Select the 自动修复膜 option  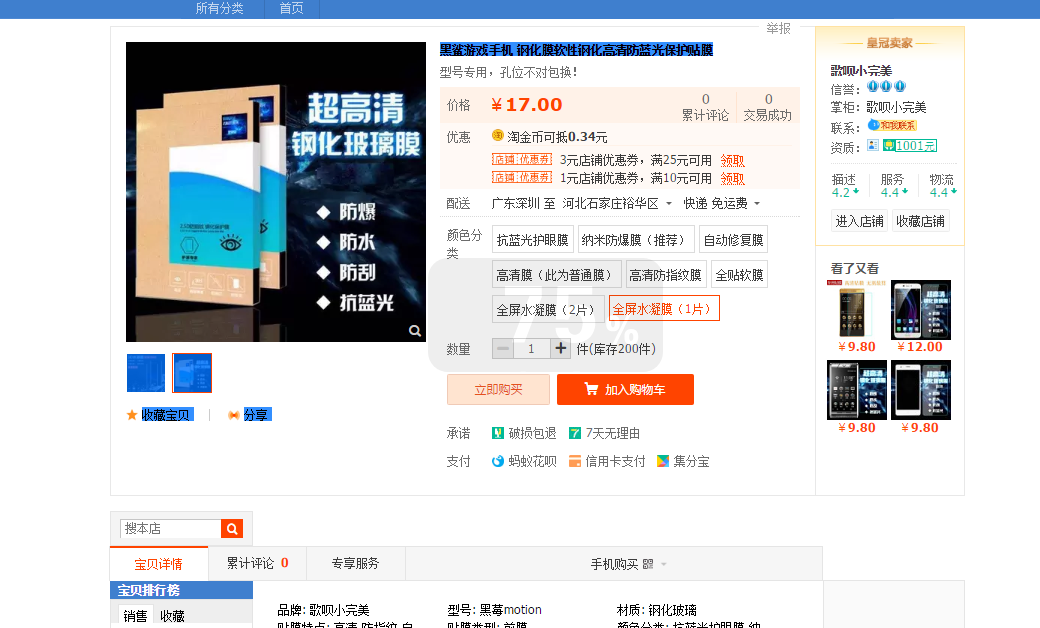click(x=733, y=240)
